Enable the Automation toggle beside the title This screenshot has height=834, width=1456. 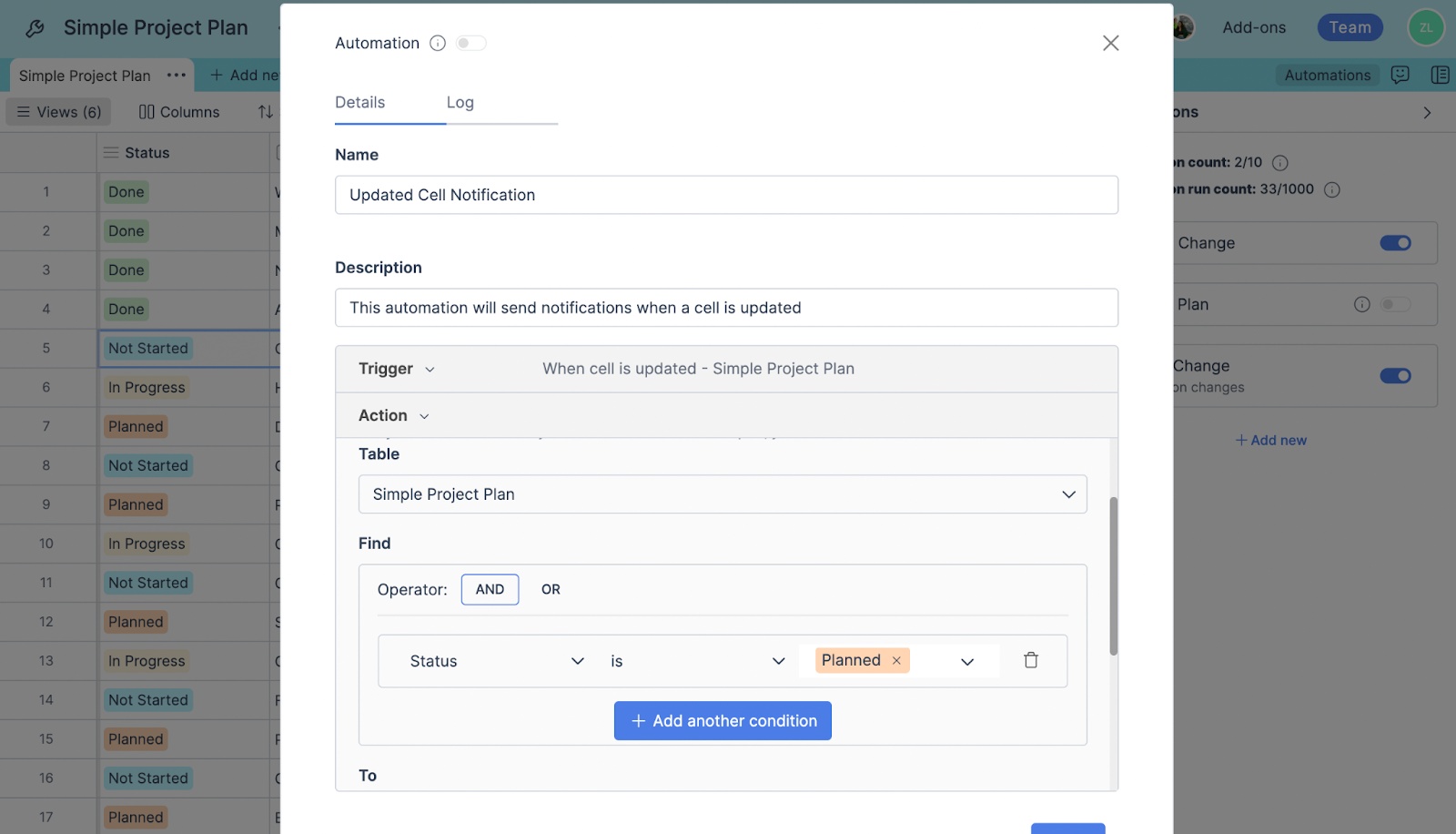[470, 43]
